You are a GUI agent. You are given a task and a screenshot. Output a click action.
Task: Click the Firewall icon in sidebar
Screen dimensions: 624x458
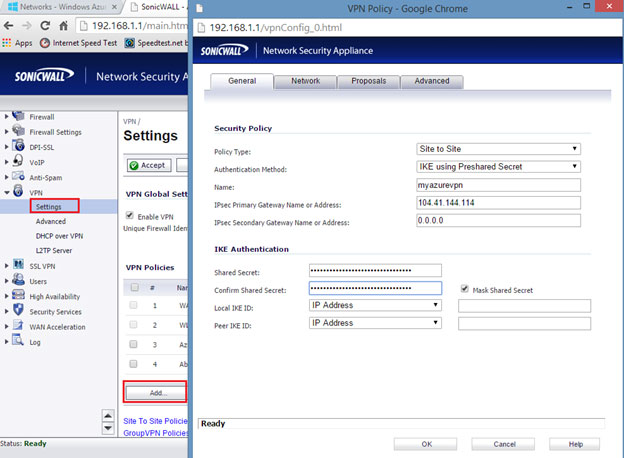(x=18, y=116)
